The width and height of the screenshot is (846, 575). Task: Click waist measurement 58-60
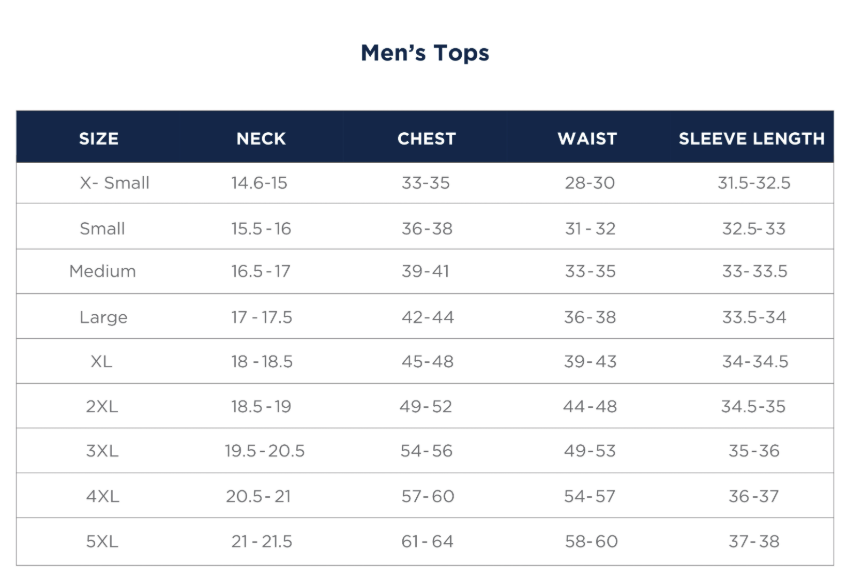pos(590,541)
